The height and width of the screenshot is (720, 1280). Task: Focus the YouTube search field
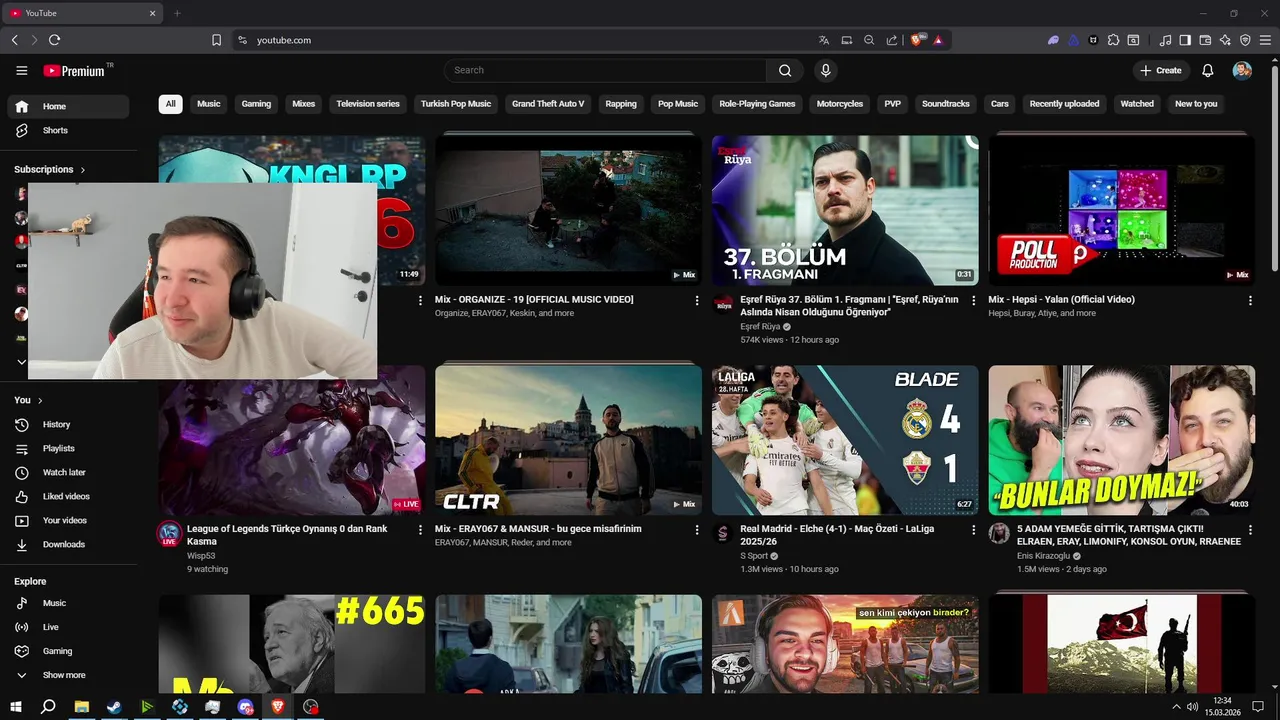[x=606, y=70]
